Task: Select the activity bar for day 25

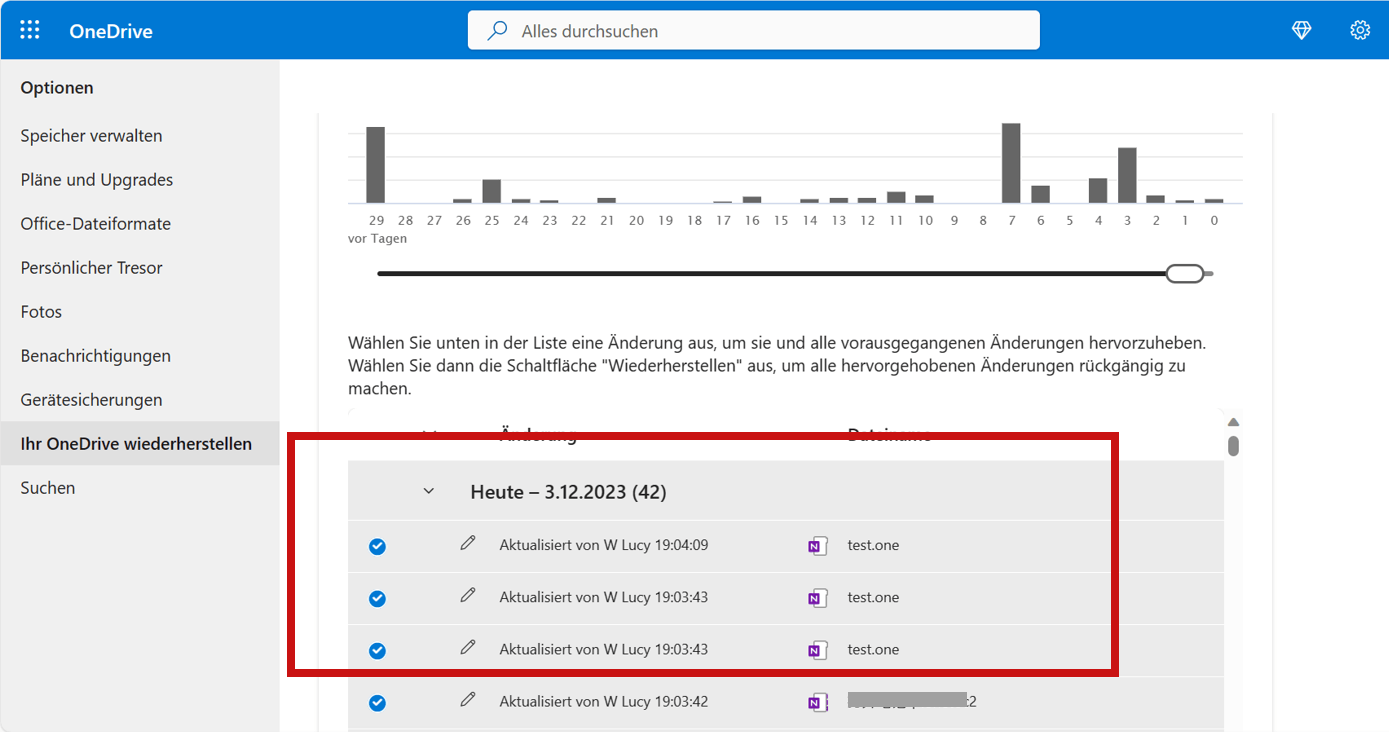Action: coord(491,191)
